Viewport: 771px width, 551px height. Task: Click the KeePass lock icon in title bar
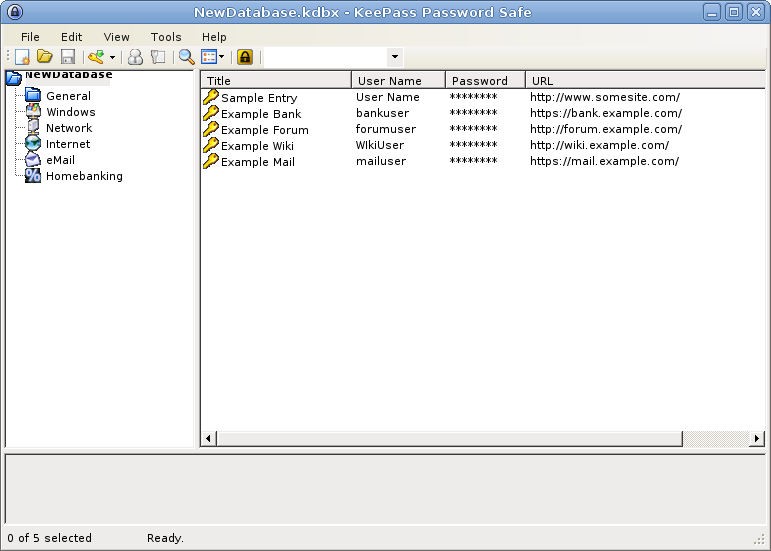click(15, 12)
